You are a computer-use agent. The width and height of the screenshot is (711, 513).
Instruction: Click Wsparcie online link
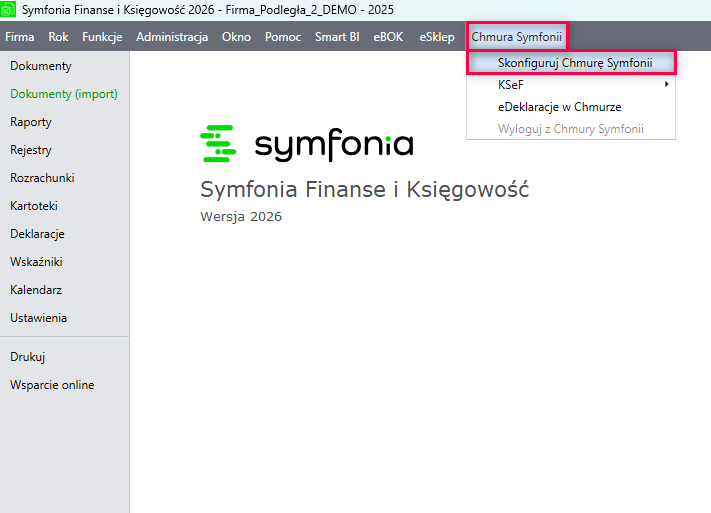pos(52,385)
